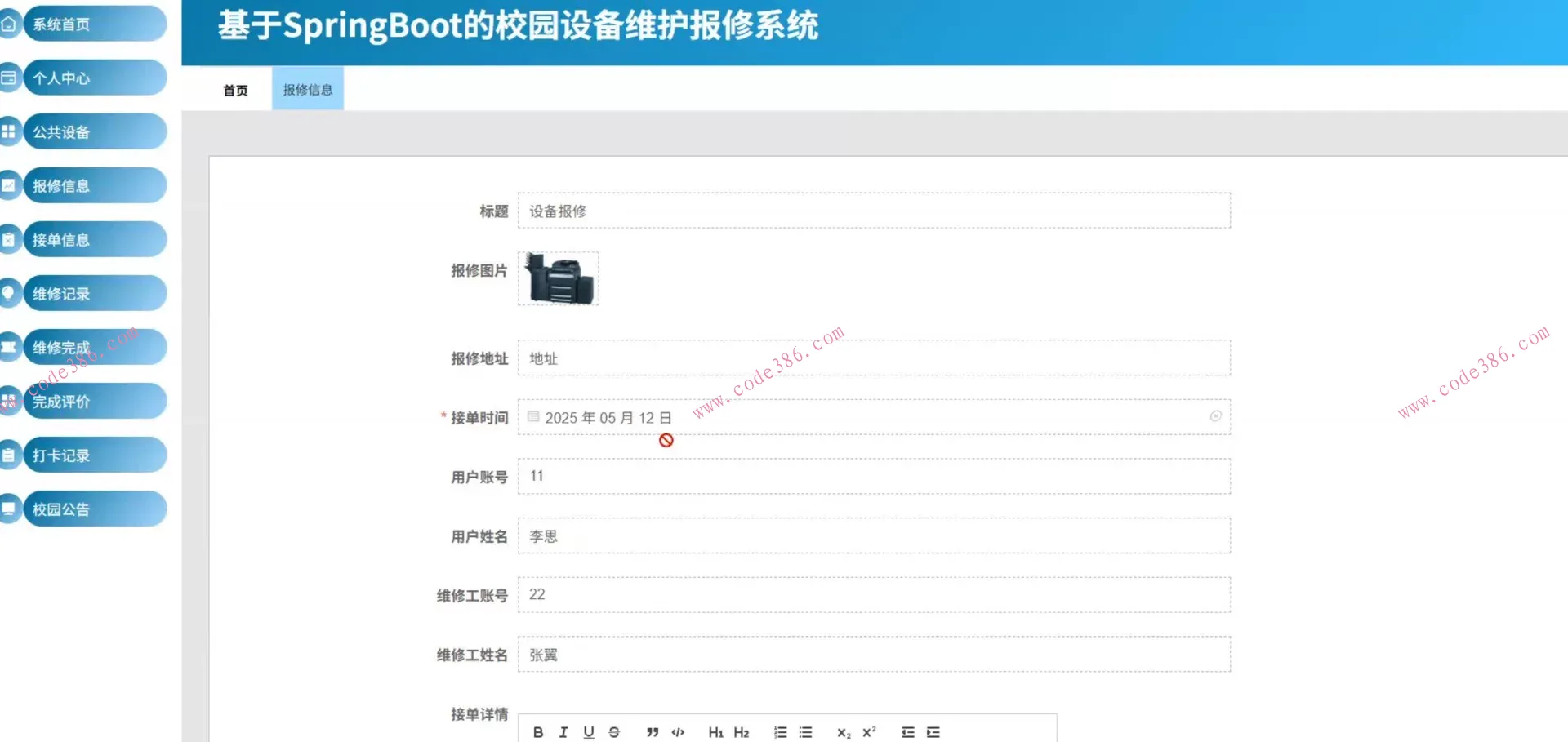Toggle bold formatting in the editor

pyautogui.click(x=537, y=732)
